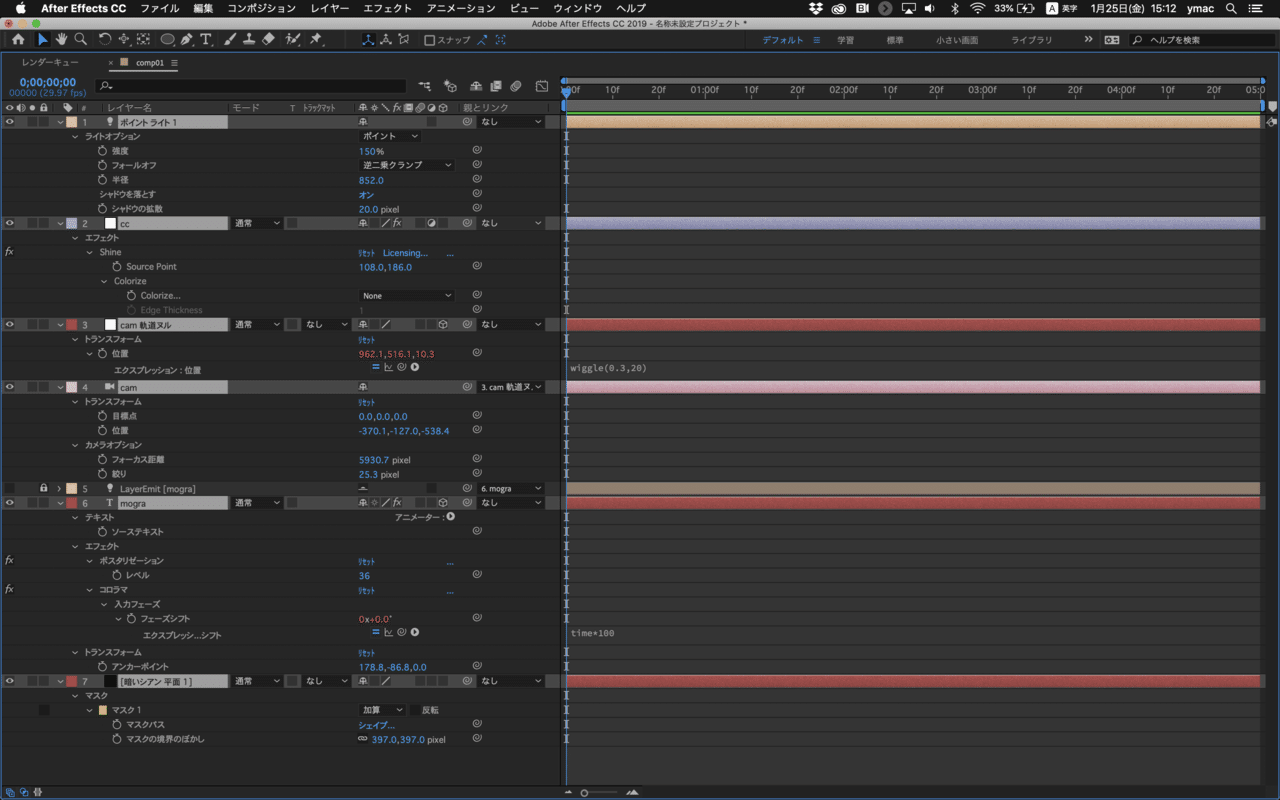Select the Hand tool
This screenshot has width=1280, height=800.
pyautogui.click(x=61, y=40)
